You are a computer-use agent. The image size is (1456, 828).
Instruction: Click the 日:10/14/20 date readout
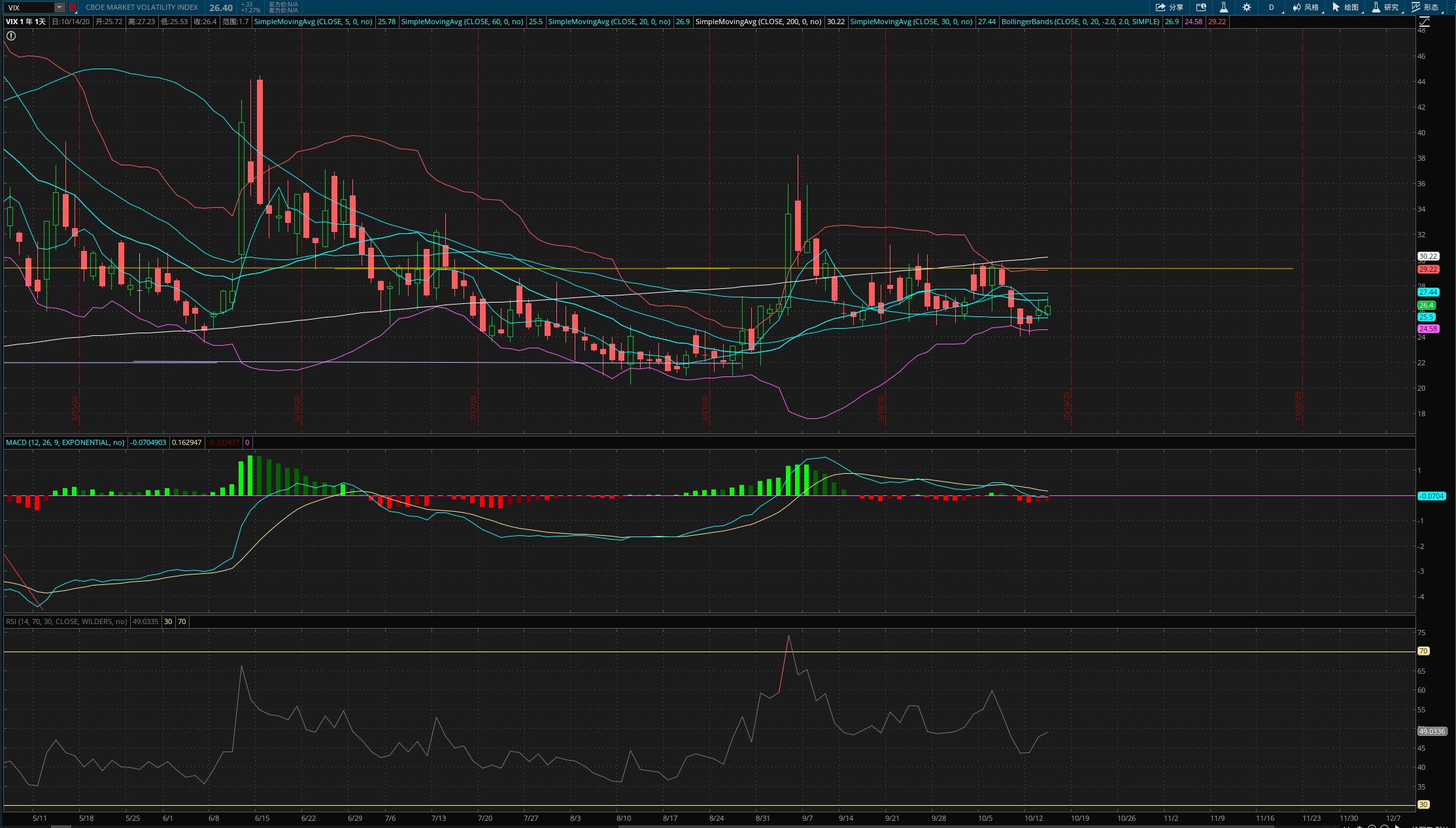71,22
